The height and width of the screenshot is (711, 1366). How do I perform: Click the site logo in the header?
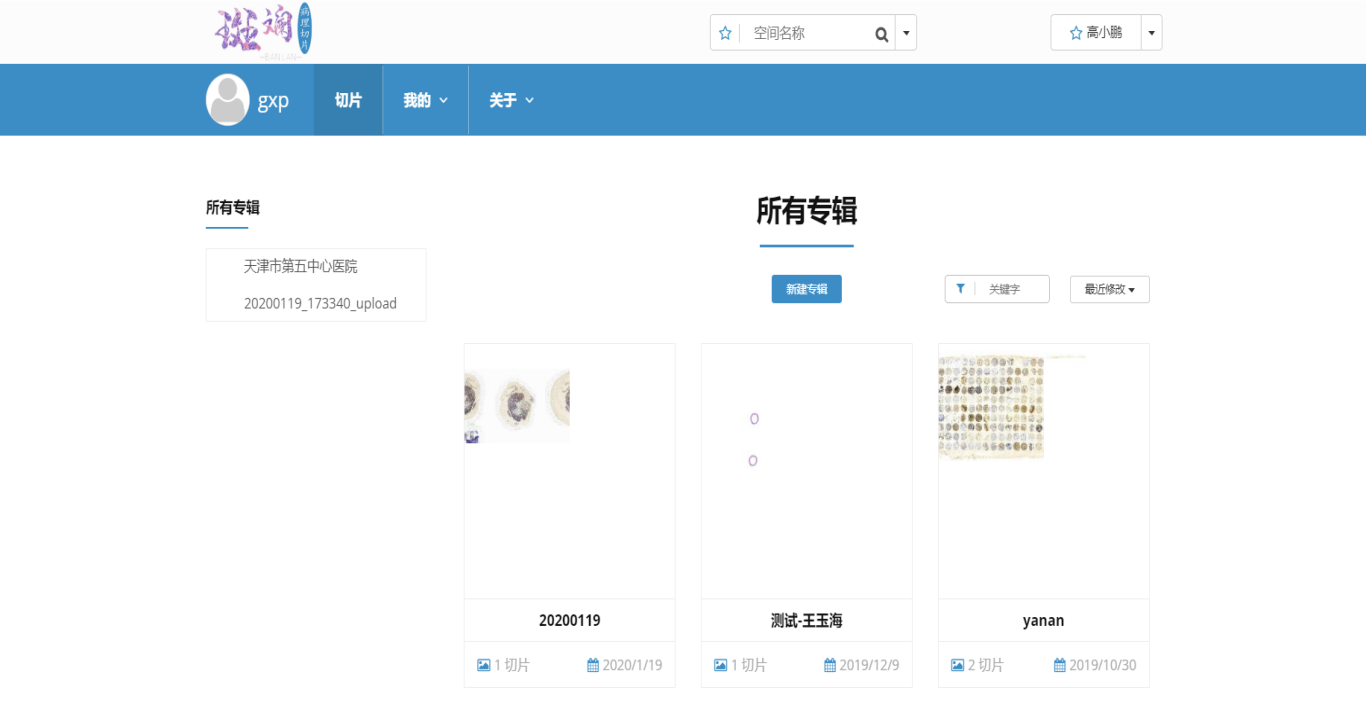point(264,31)
